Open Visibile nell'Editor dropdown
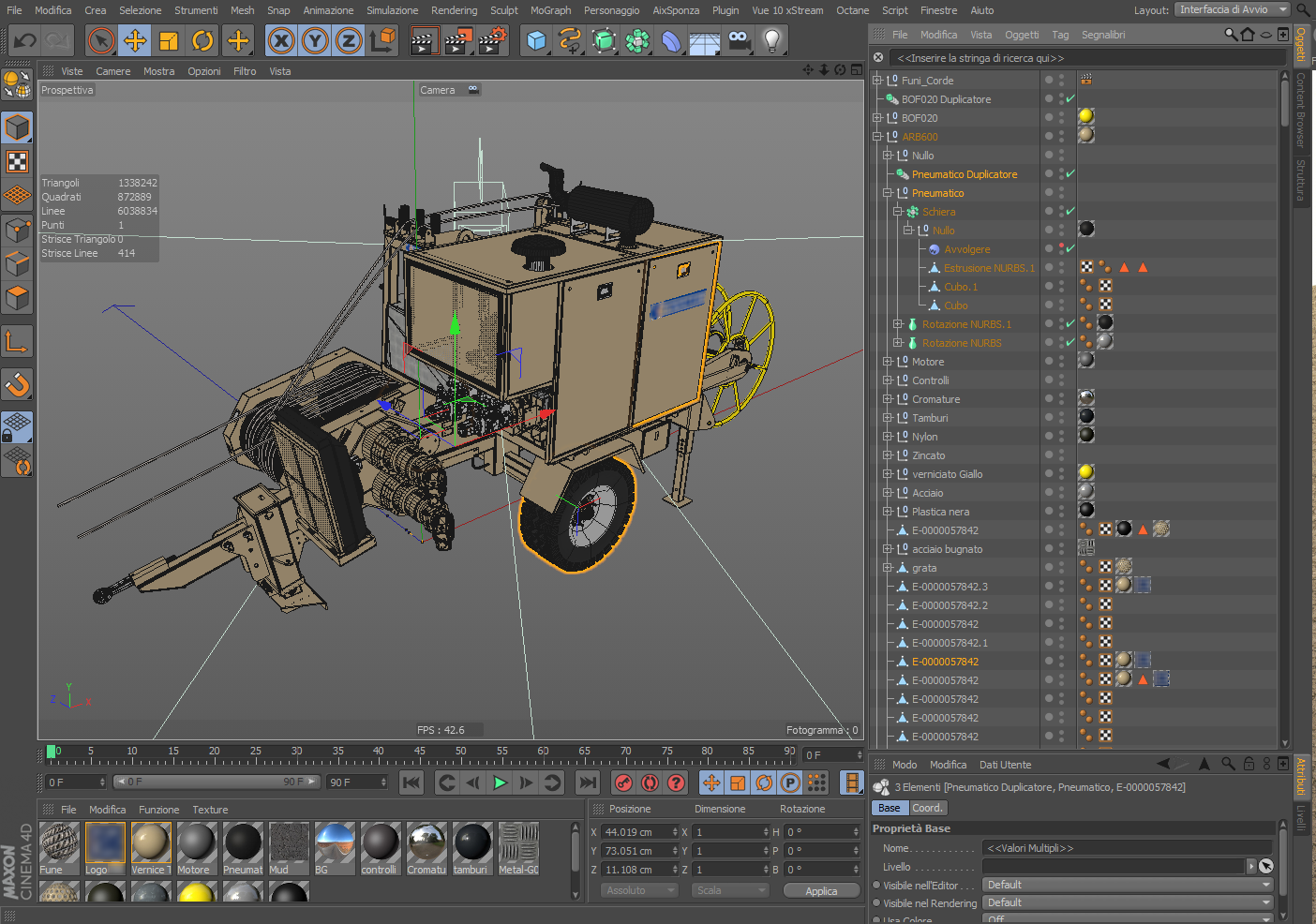 (x=1128, y=885)
